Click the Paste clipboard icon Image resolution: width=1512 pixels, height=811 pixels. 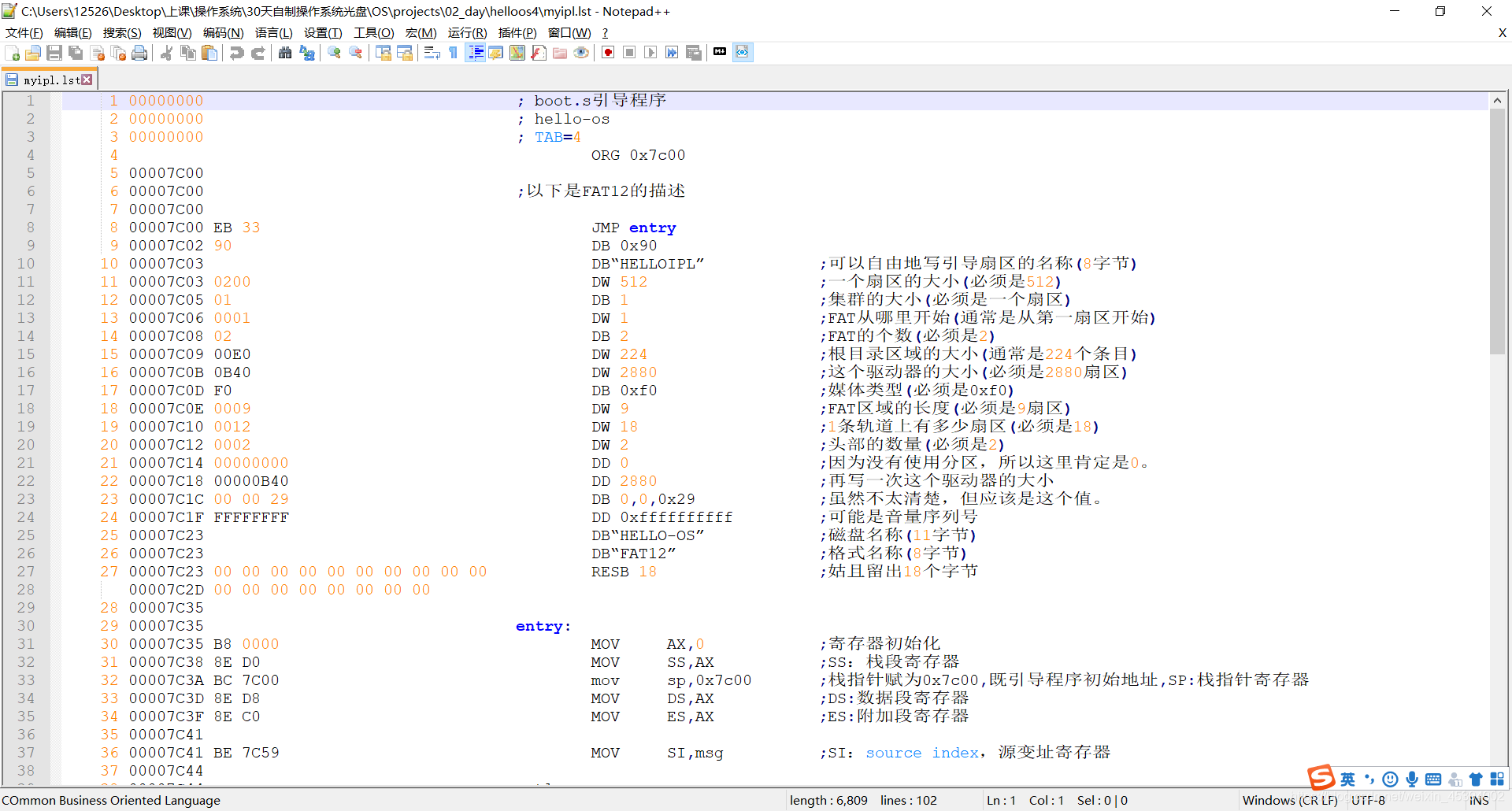(209, 53)
